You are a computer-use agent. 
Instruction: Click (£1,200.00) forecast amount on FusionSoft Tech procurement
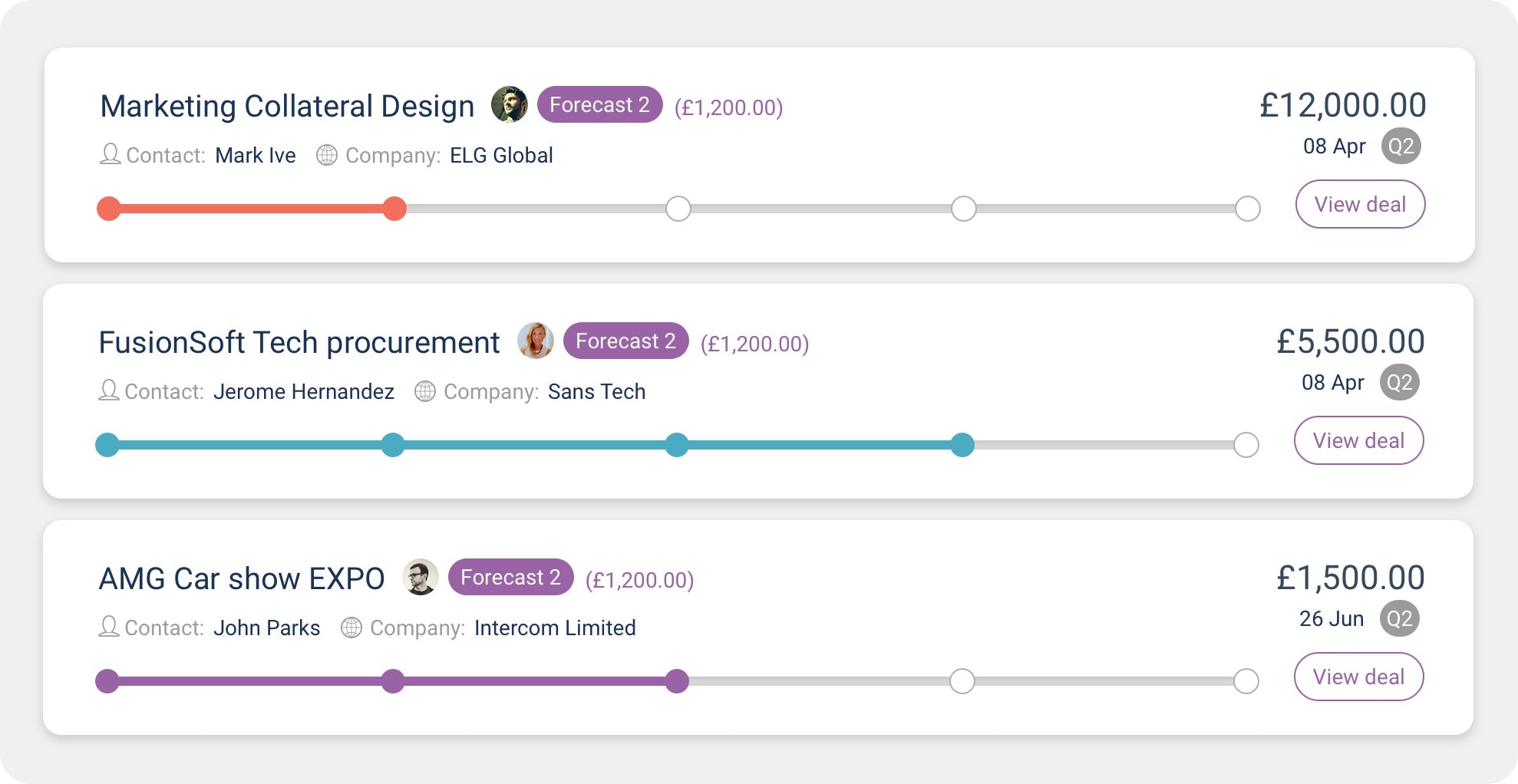[755, 344]
